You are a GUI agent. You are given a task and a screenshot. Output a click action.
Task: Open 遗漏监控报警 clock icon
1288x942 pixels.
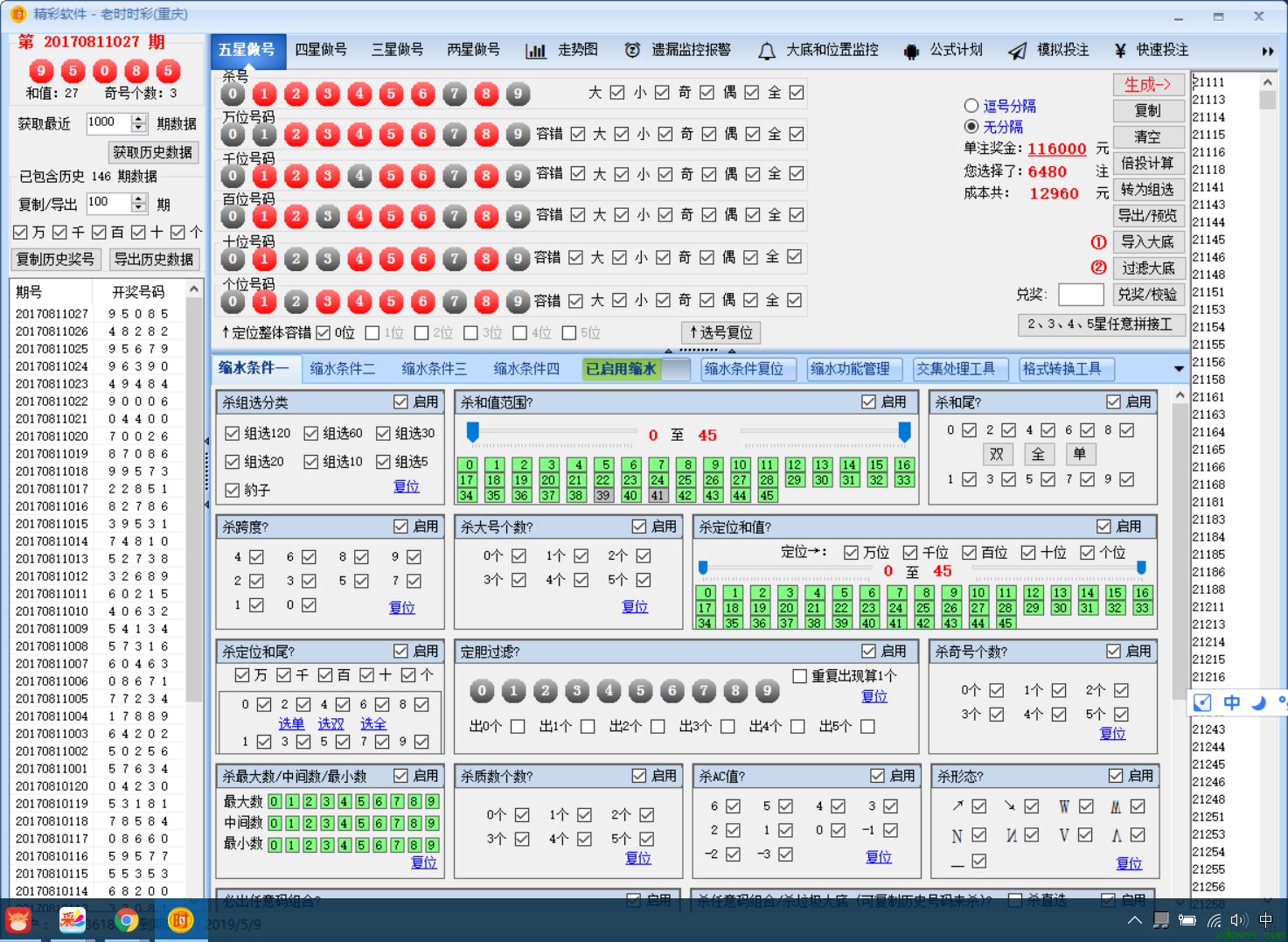(632, 51)
